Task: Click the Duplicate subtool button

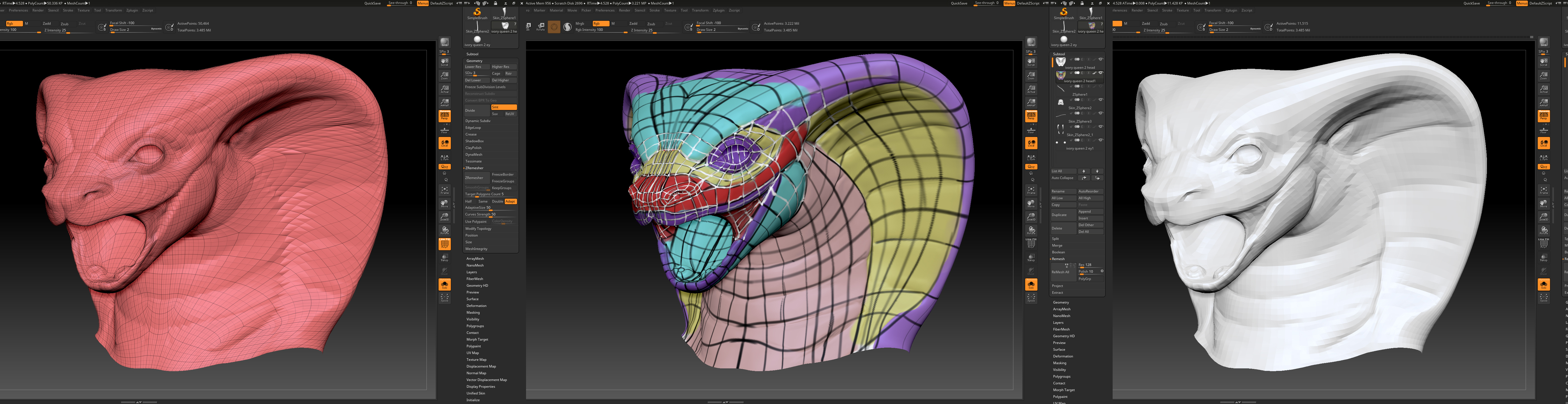Action: click(1063, 215)
